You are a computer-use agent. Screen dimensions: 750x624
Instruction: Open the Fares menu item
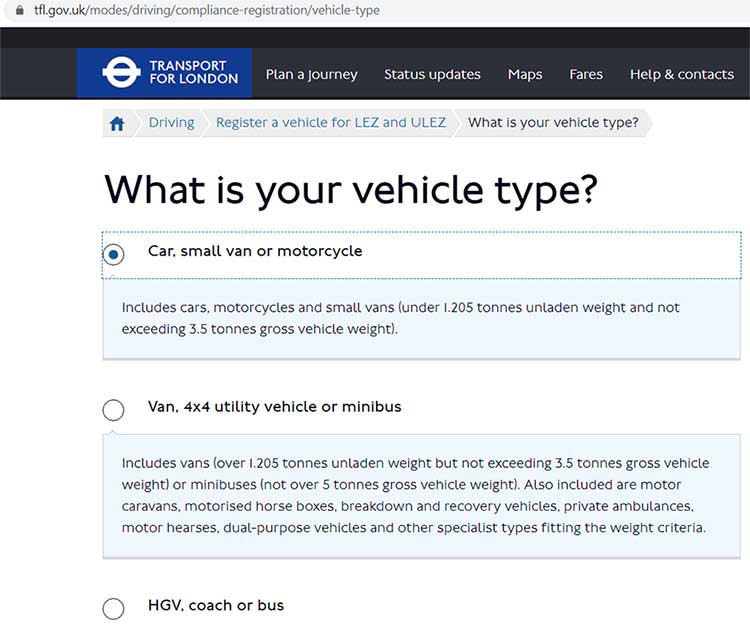[586, 74]
